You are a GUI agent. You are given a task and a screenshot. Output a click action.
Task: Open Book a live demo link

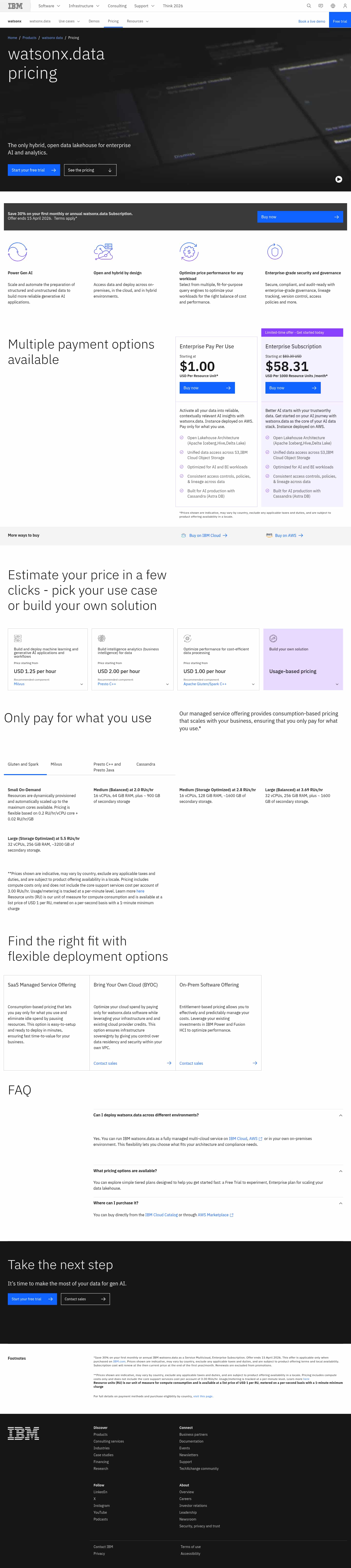point(312,21)
